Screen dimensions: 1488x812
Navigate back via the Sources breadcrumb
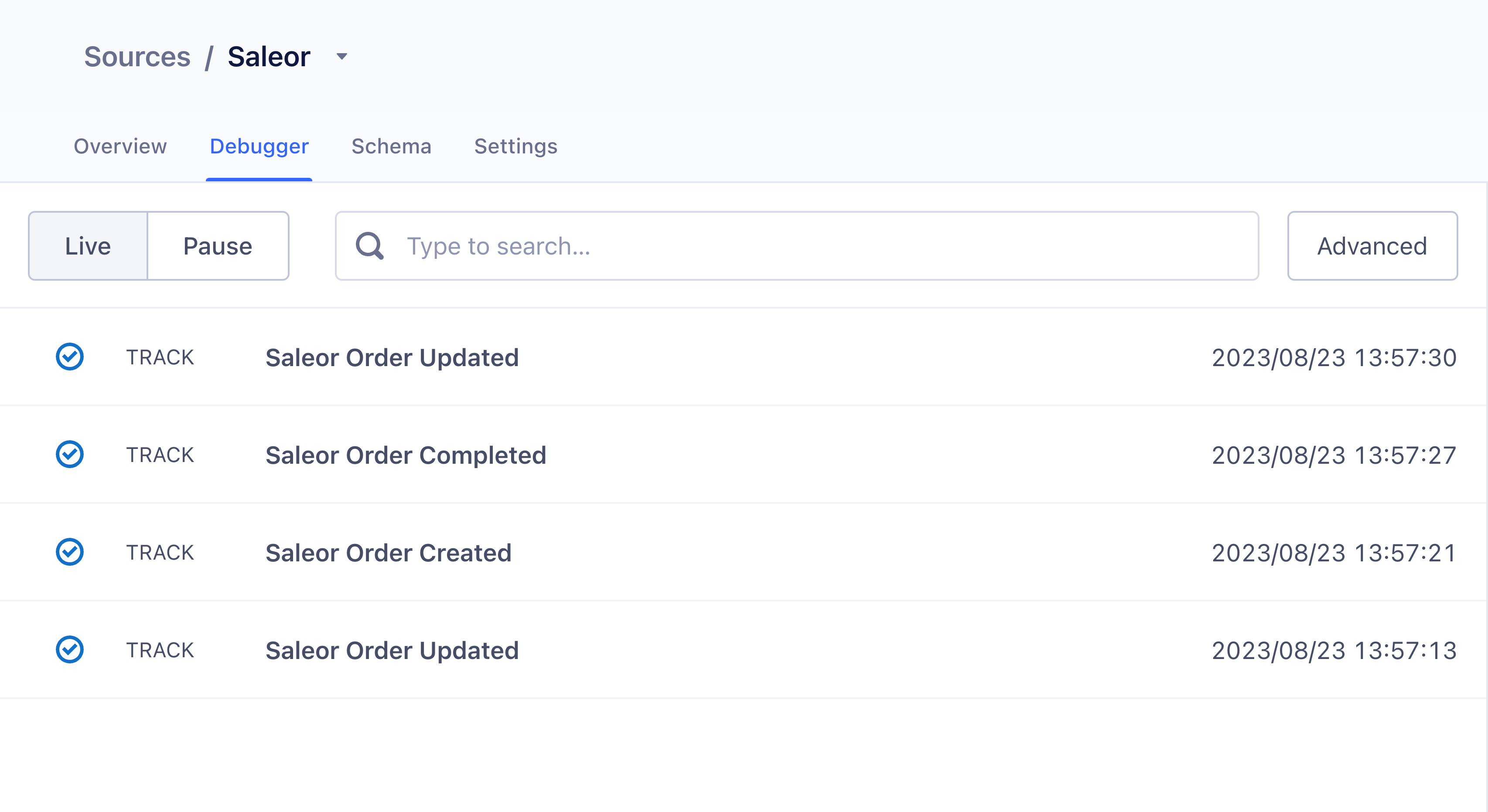(x=137, y=57)
